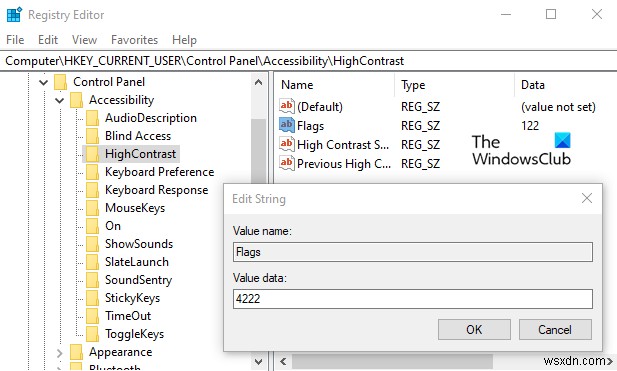This screenshot has width=617, height=371.
Task: Click the SoundSentry folder icon
Action: [92, 280]
